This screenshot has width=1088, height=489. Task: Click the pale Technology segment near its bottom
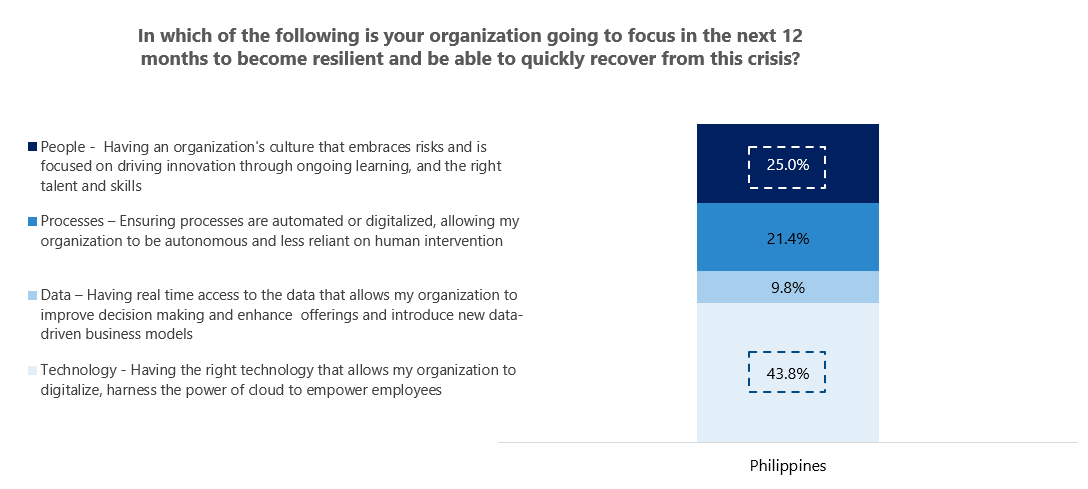coord(788,428)
